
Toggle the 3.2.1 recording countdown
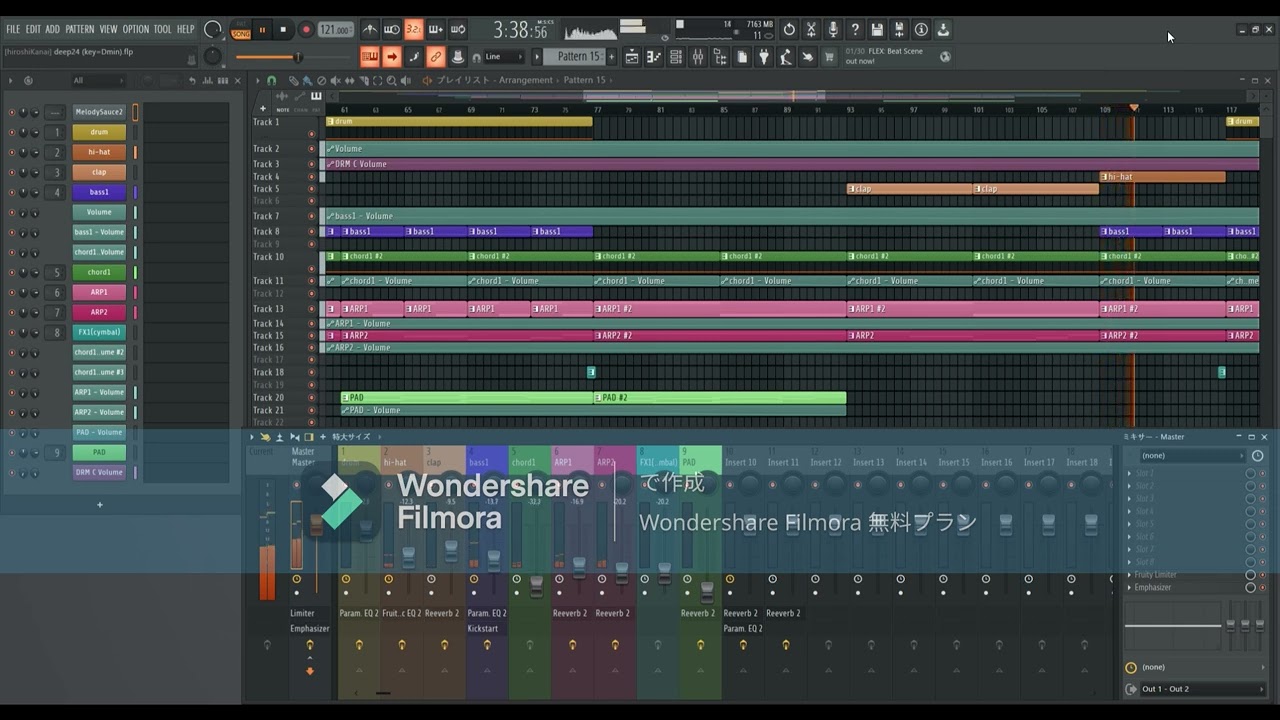(x=414, y=30)
